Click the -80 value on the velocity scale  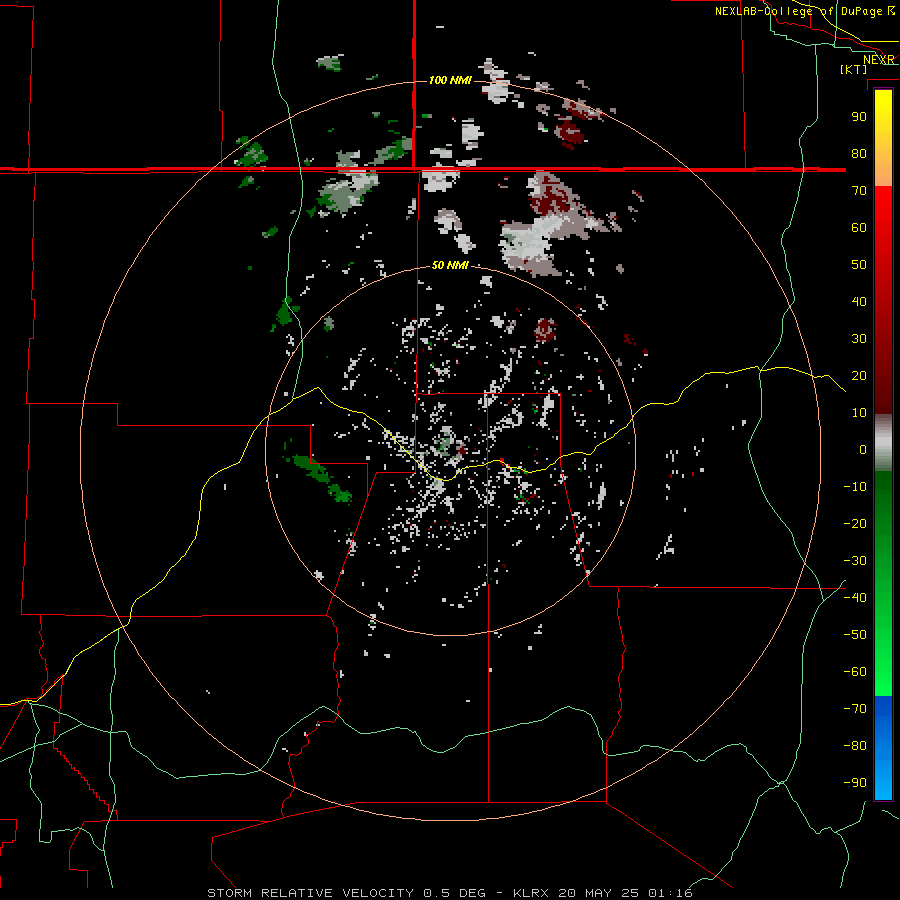click(x=855, y=746)
